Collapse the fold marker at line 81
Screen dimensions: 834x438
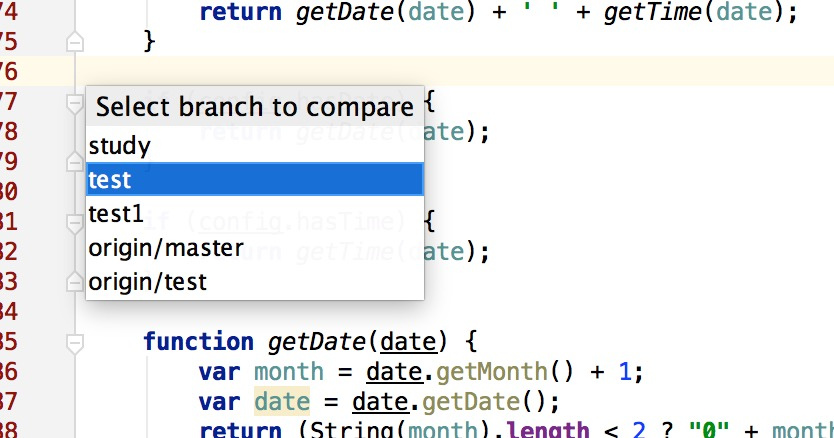[x=75, y=223]
